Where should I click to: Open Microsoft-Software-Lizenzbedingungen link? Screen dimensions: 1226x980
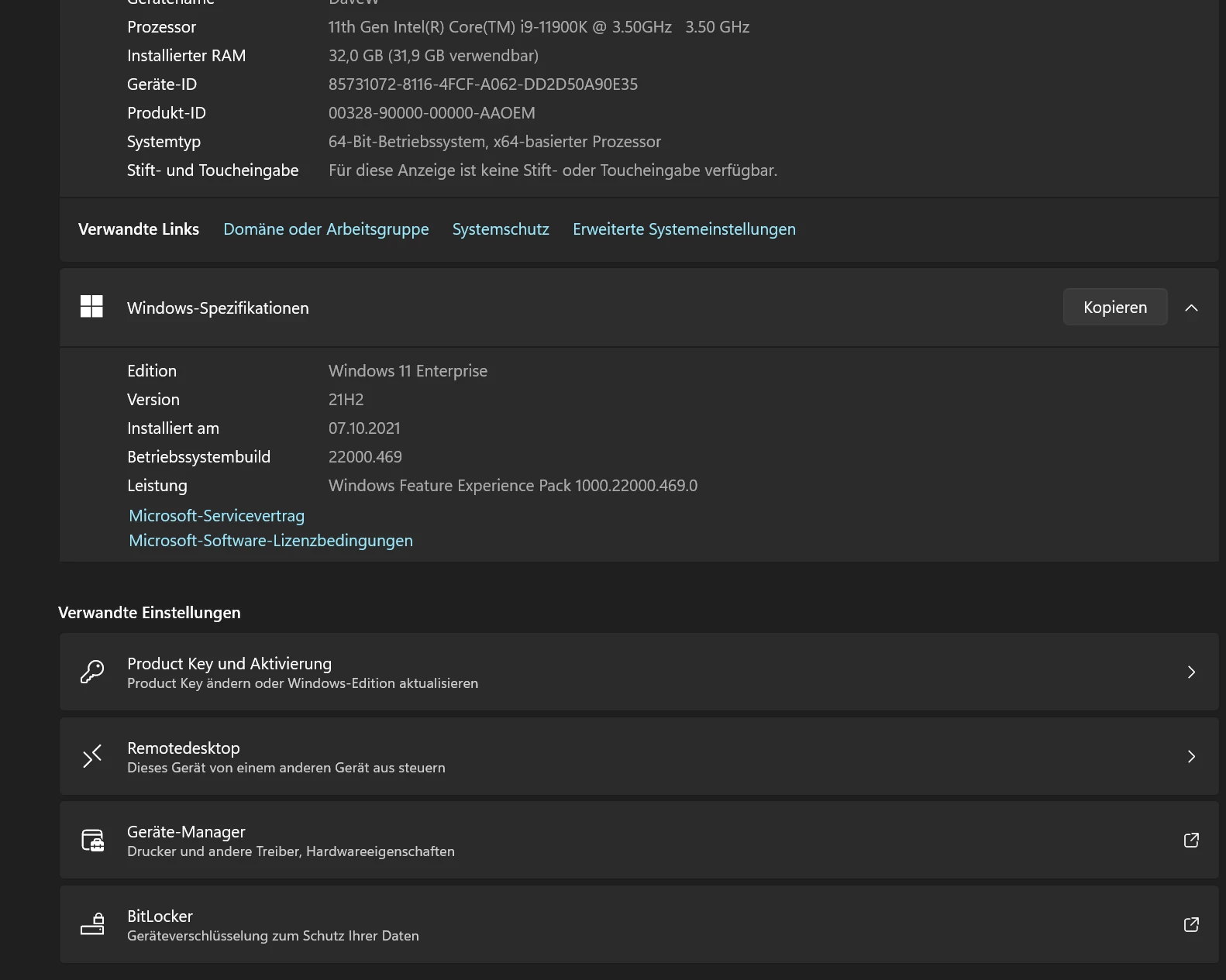(270, 541)
